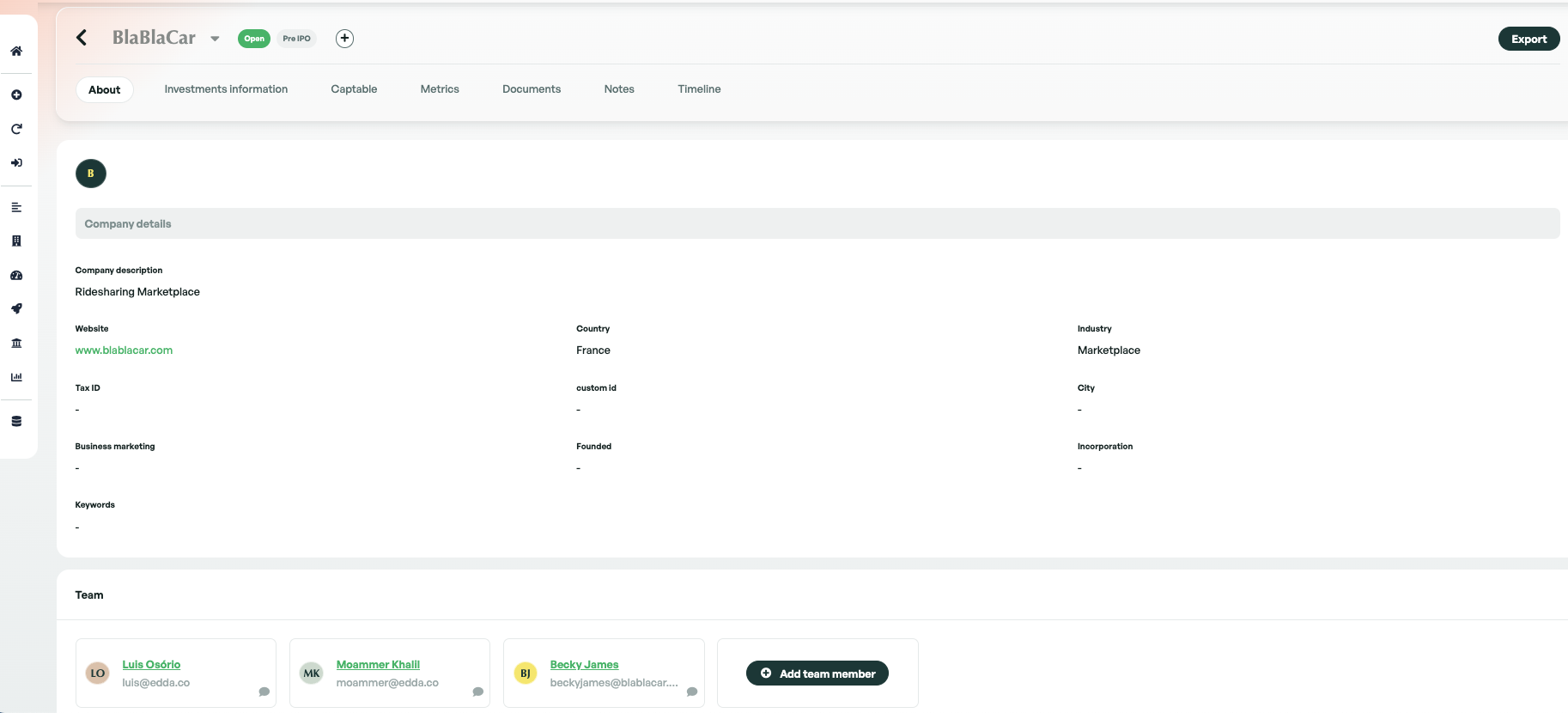The image size is (1568, 713).
Task: Click the Export button
Action: point(1528,39)
